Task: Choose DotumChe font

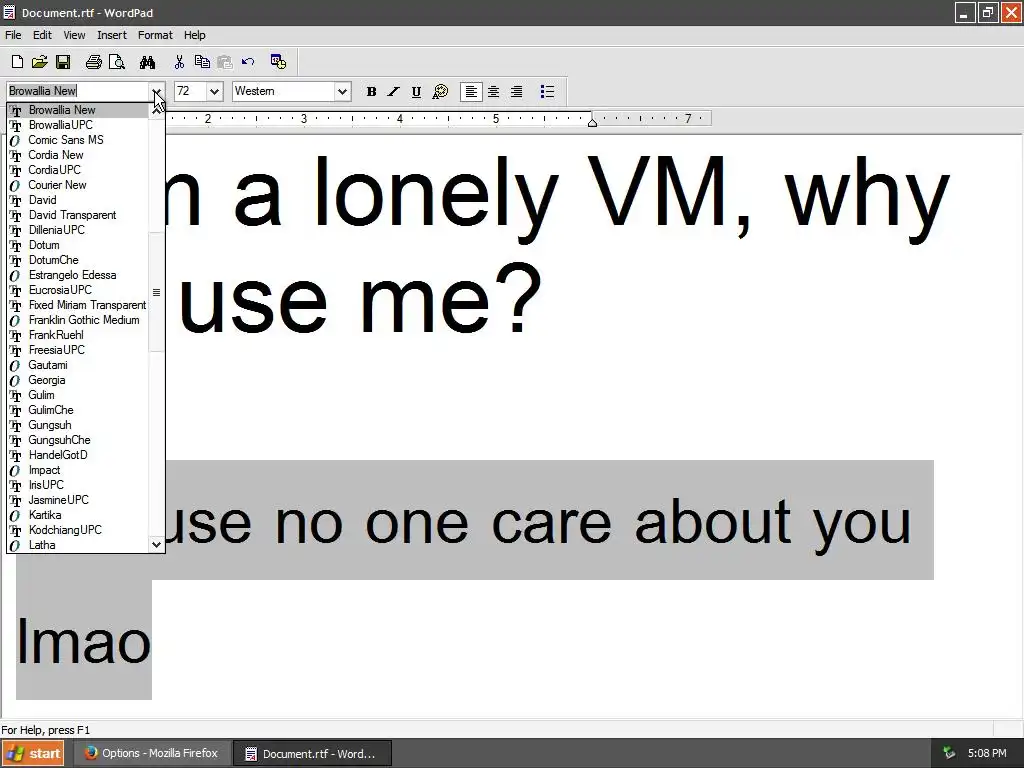Action: [78, 260]
